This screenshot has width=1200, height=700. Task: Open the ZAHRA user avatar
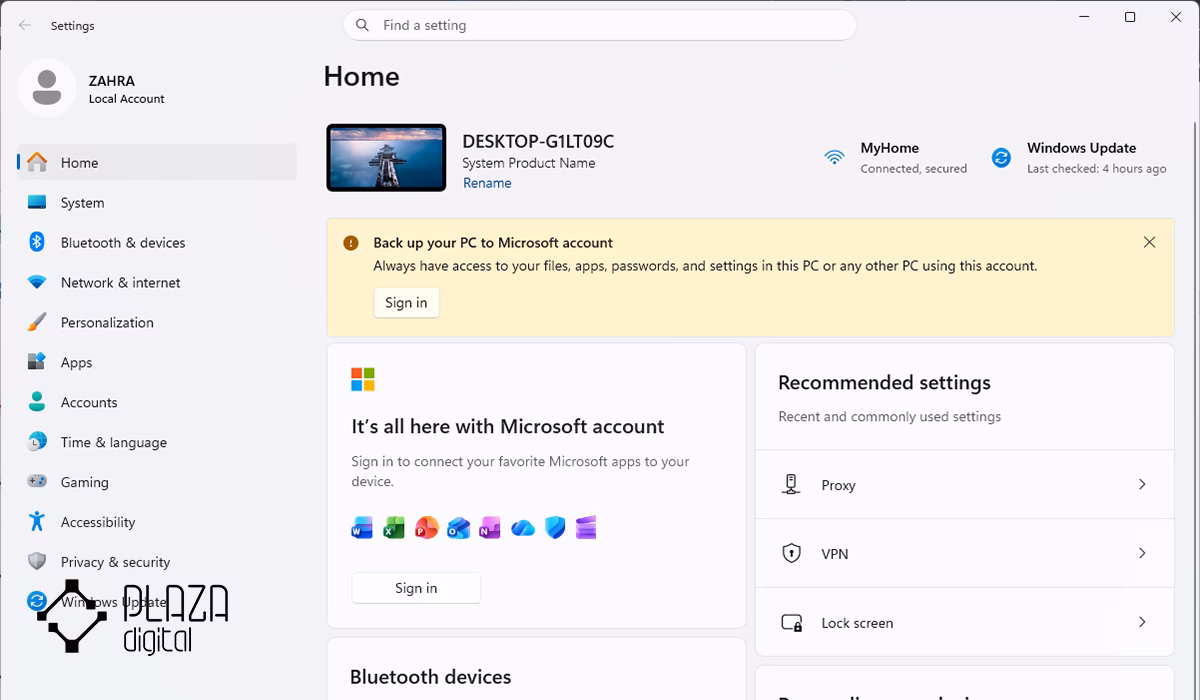point(46,88)
